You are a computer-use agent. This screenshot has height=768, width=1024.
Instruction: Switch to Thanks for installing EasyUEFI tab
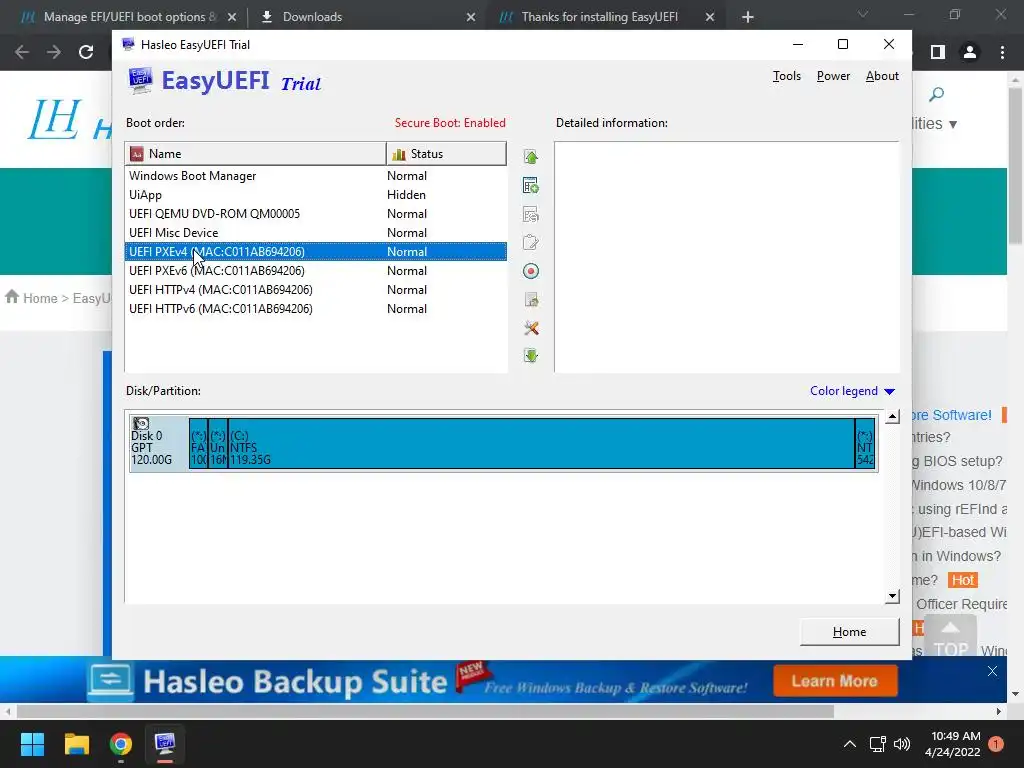[x=600, y=17]
